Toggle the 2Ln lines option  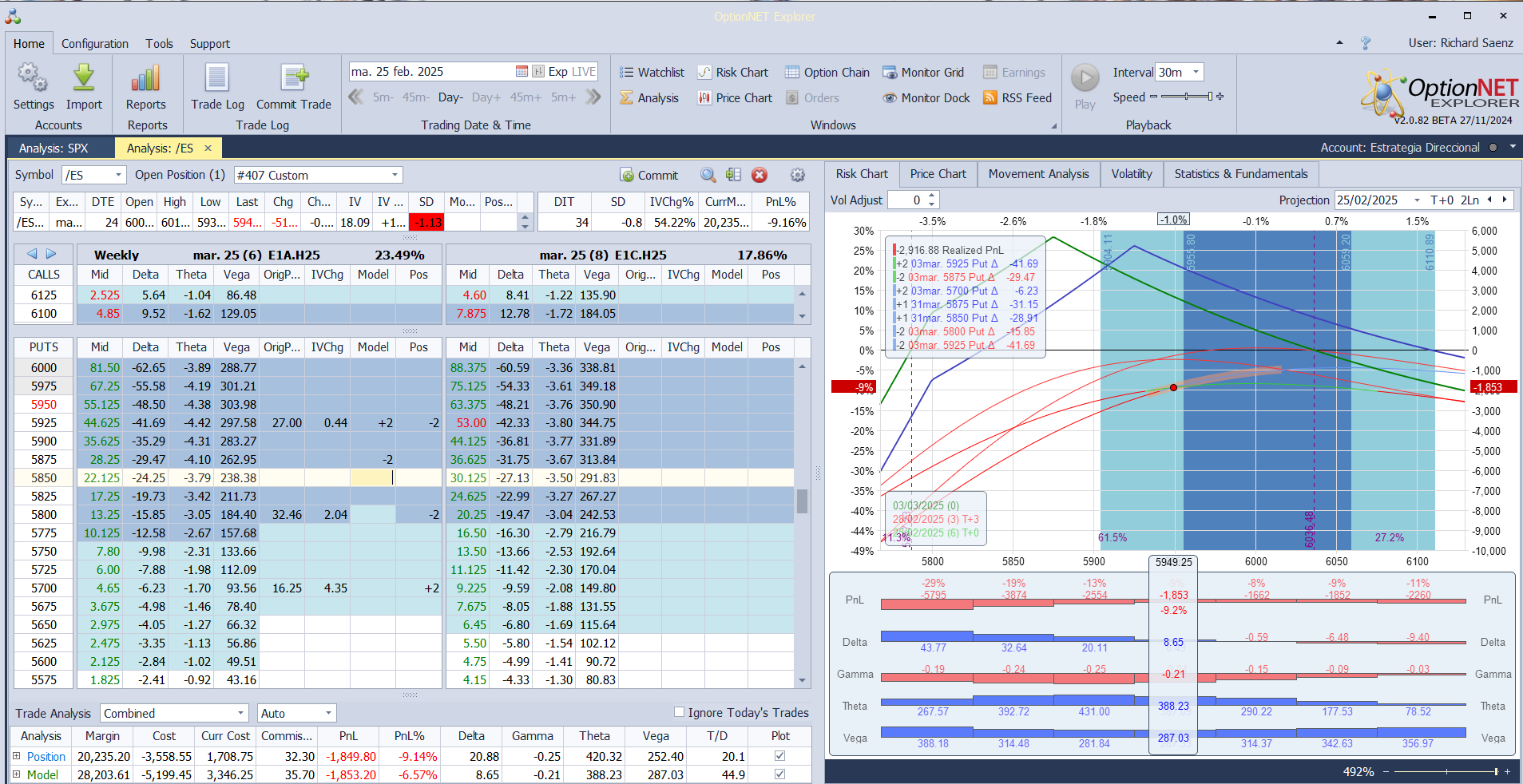[1469, 200]
